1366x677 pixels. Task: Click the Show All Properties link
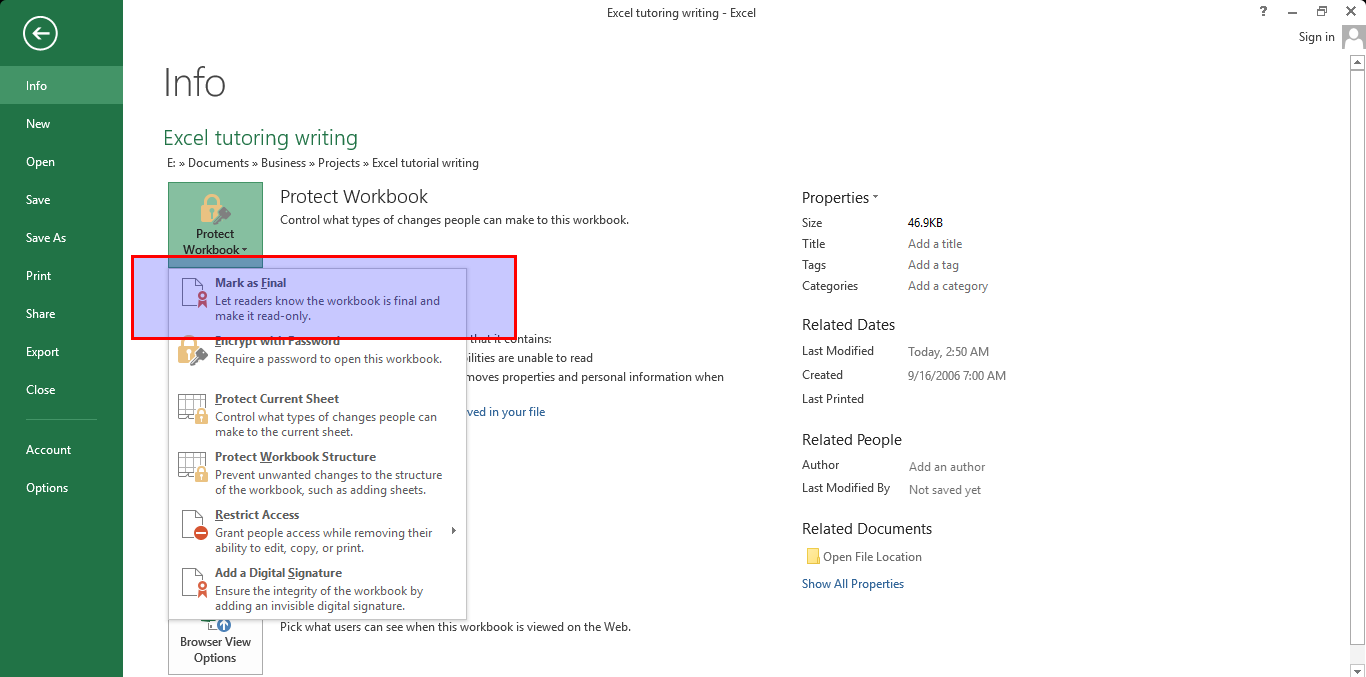[852, 584]
